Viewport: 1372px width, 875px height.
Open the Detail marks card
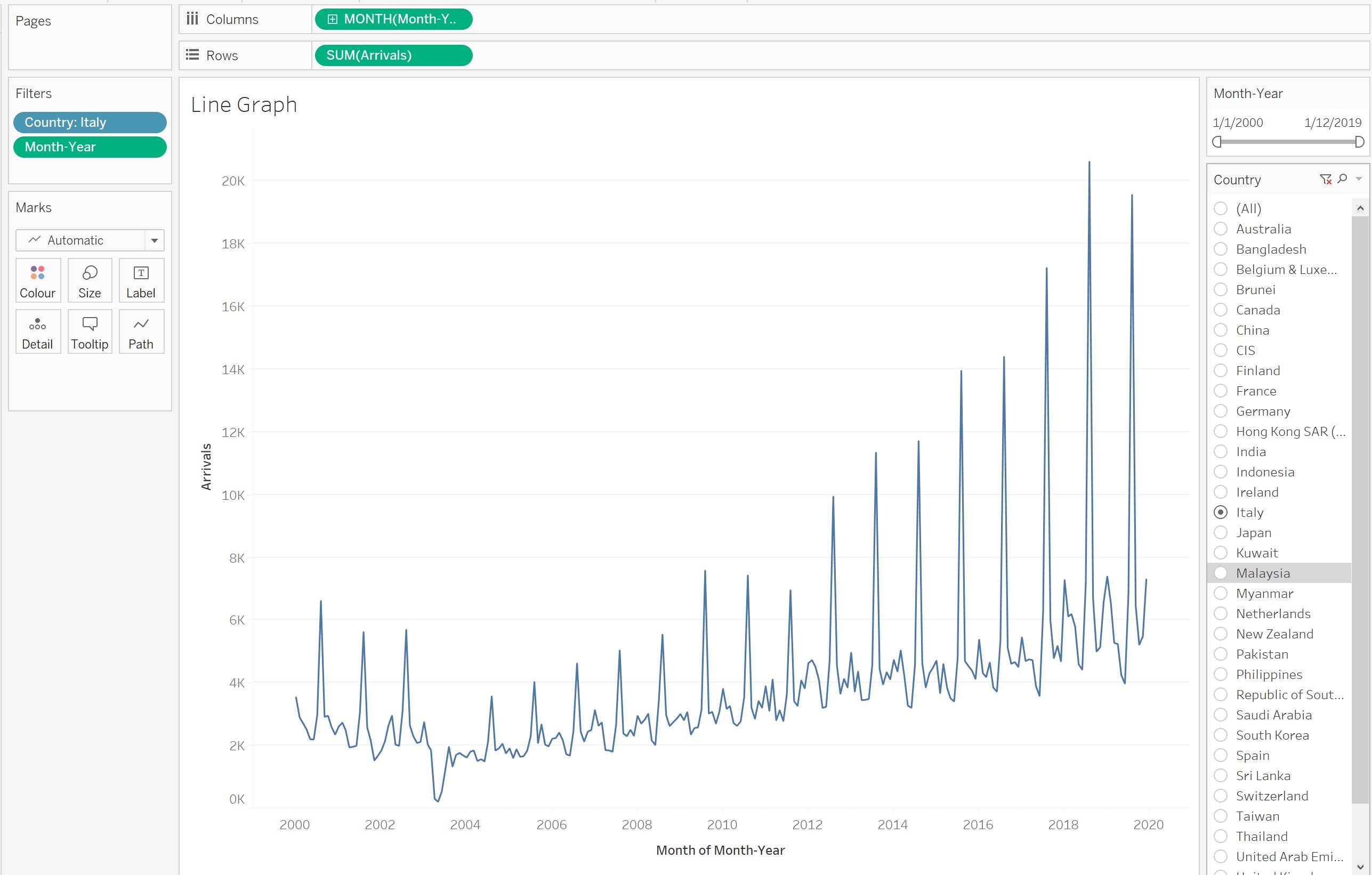[x=38, y=331]
